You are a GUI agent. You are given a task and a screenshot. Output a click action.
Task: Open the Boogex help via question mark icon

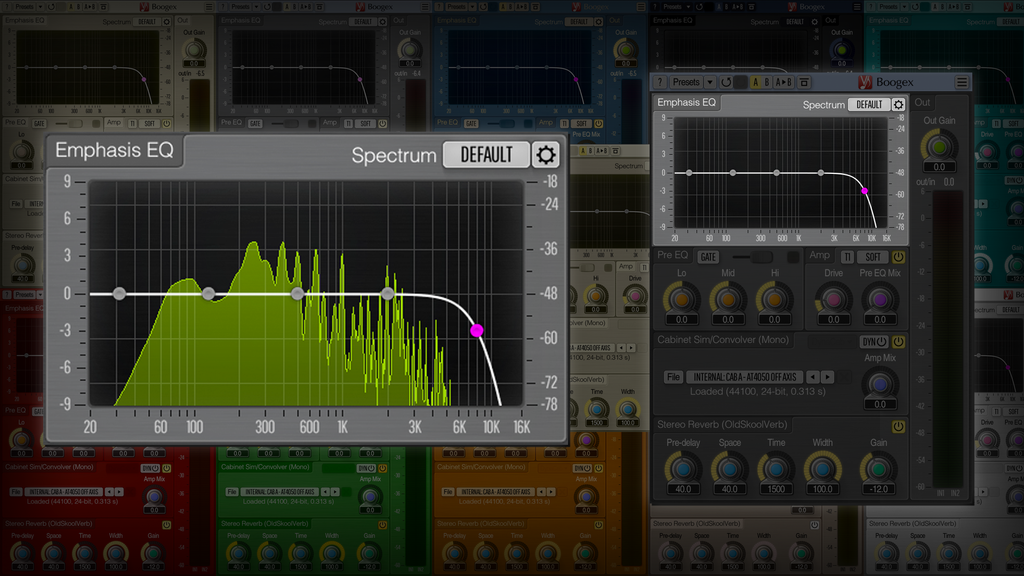[x=659, y=82]
